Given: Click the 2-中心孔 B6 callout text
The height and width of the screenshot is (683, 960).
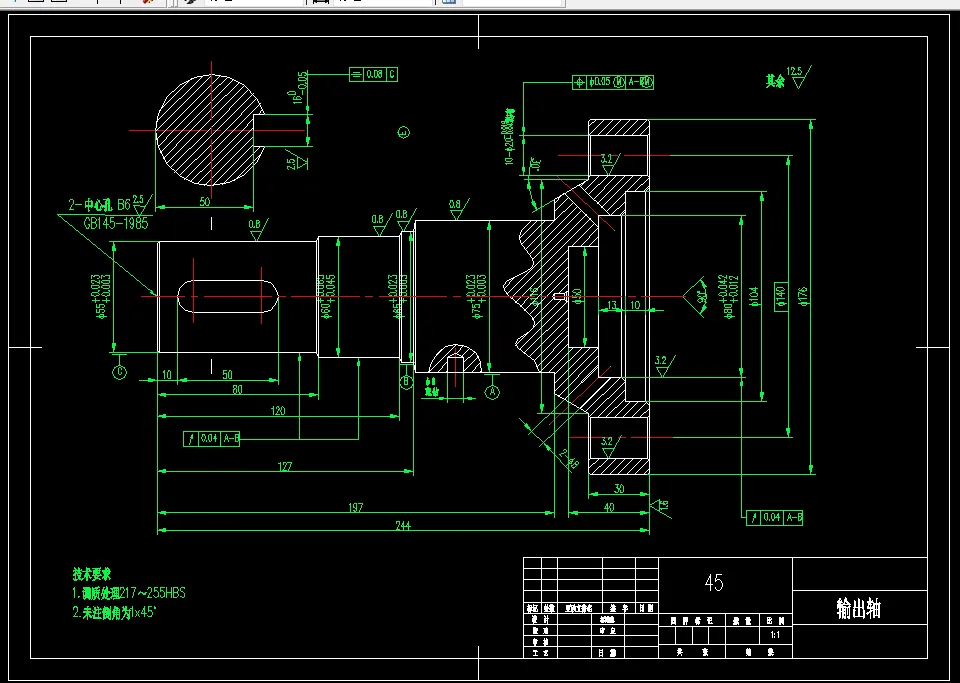Looking at the screenshot, I should (100, 203).
